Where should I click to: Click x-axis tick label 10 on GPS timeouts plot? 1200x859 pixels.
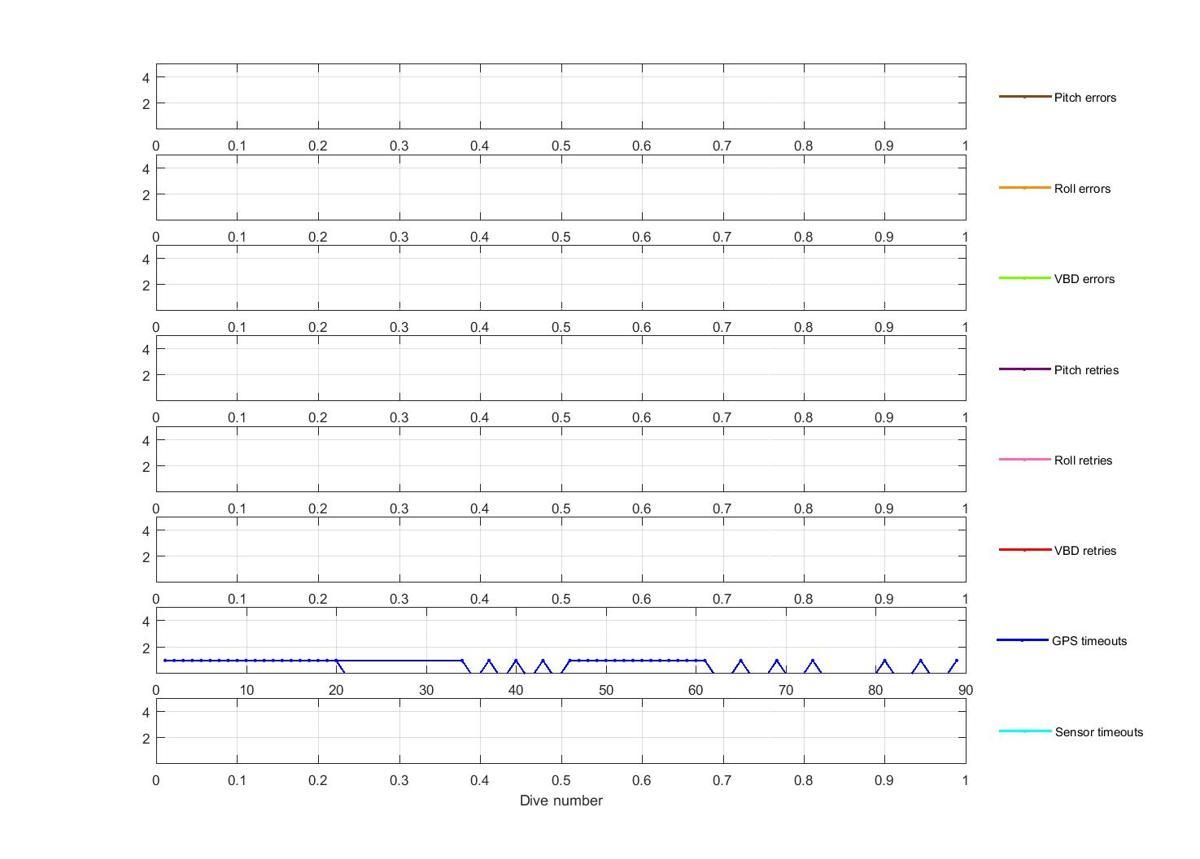pyautogui.click(x=246, y=690)
